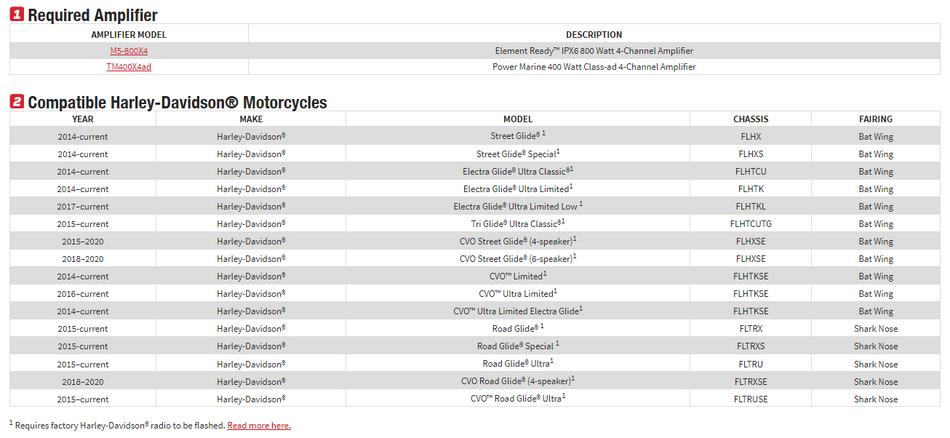Click the 'Compatible Harley-Davidson Motorcycles' heading
The height and width of the screenshot is (438, 950).
(178, 102)
